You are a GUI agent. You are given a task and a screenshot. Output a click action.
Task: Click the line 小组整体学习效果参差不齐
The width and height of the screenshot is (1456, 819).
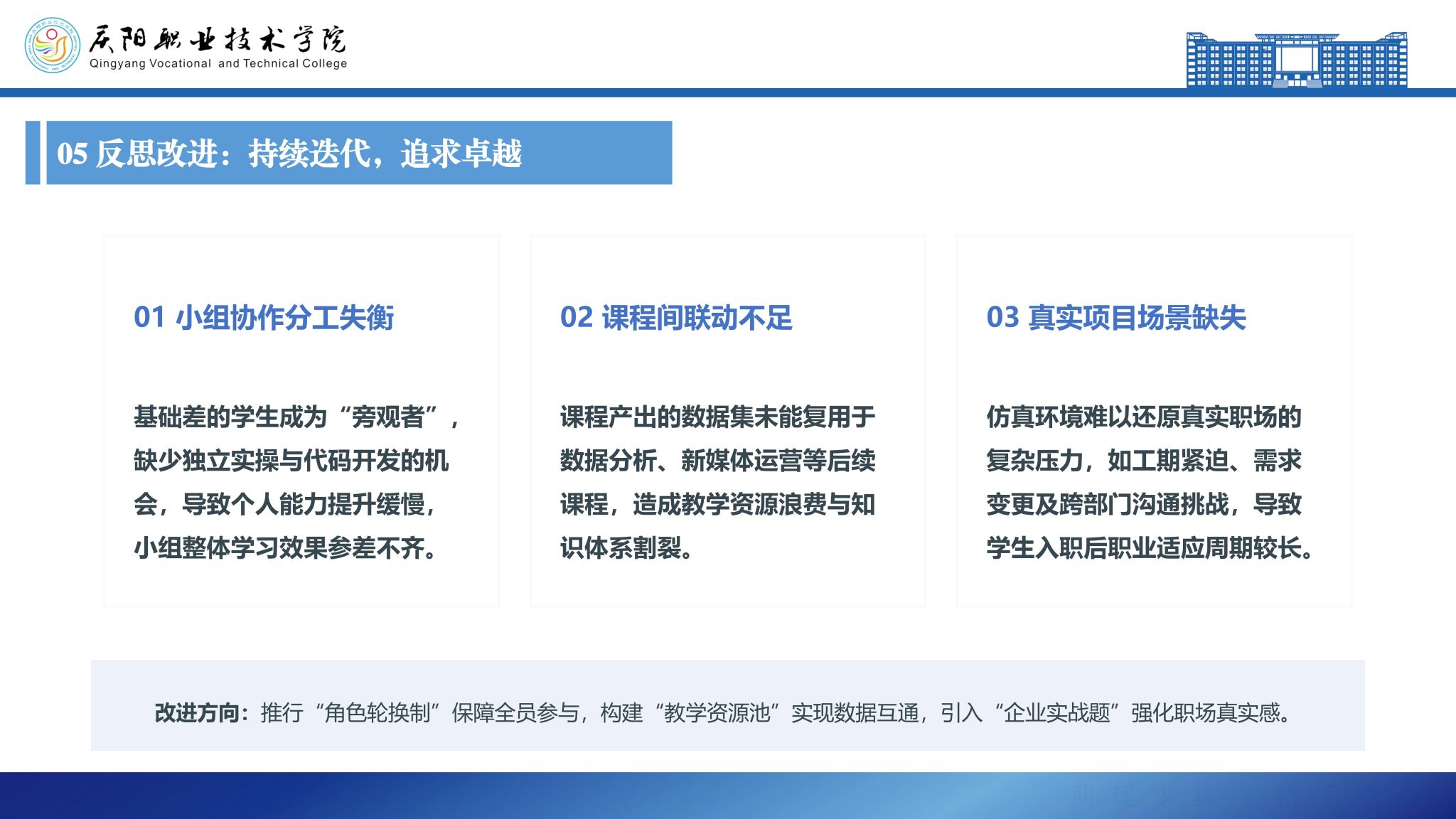point(286,547)
